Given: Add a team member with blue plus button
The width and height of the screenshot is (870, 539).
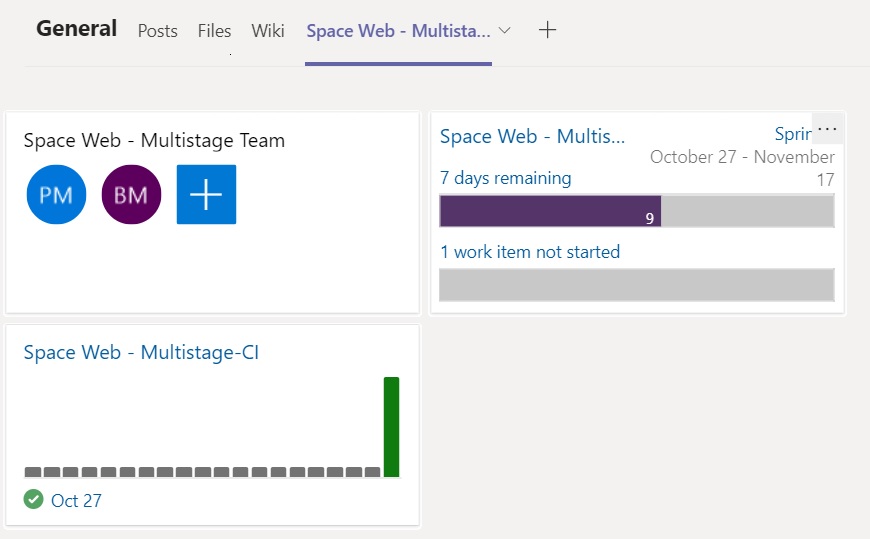Looking at the screenshot, I should coord(206,195).
